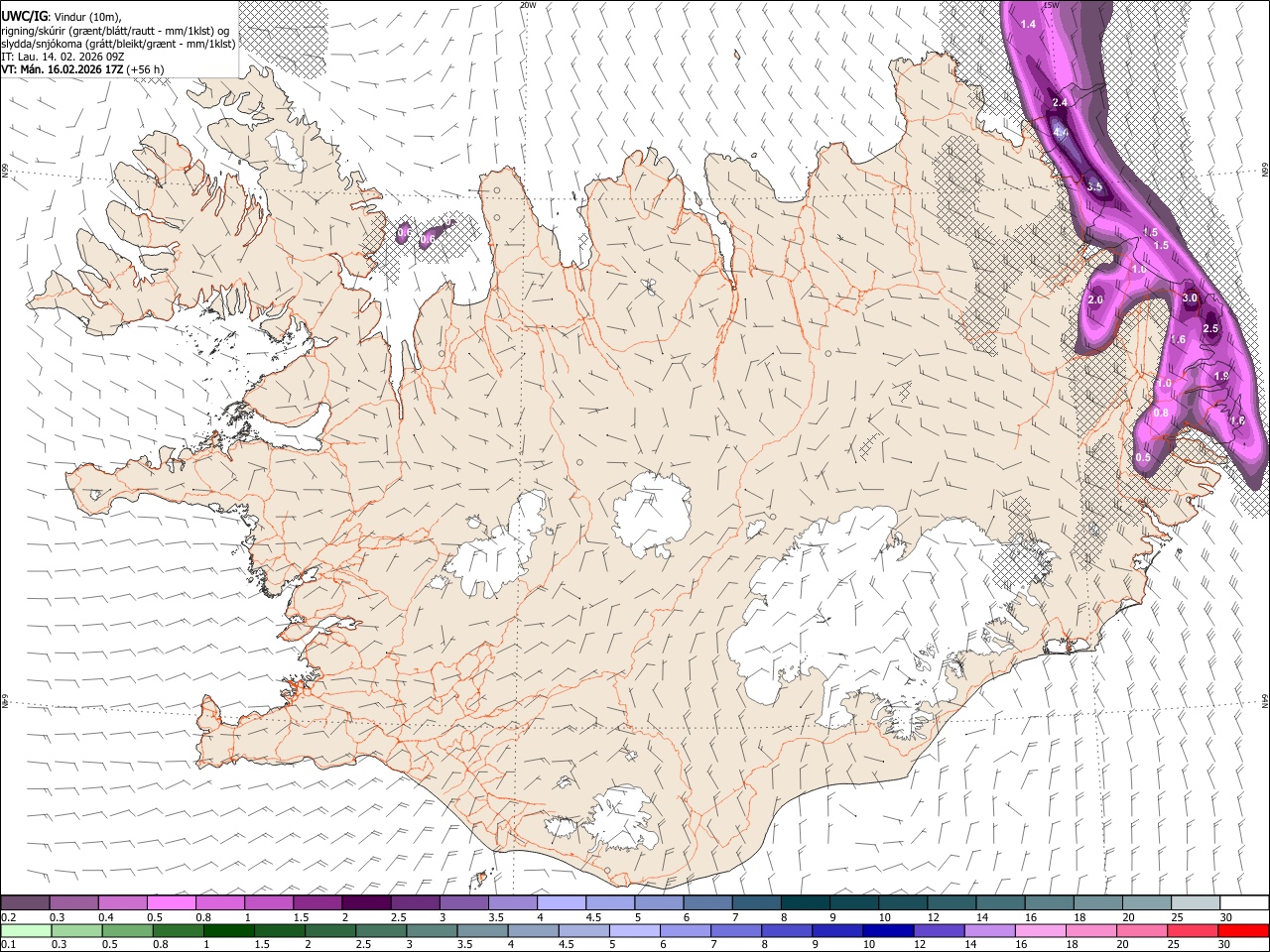Click the 1.4 snowfall value on the map
Image resolution: width=1270 pixels, height=952 pixels.
click(x=1028, y=24)
